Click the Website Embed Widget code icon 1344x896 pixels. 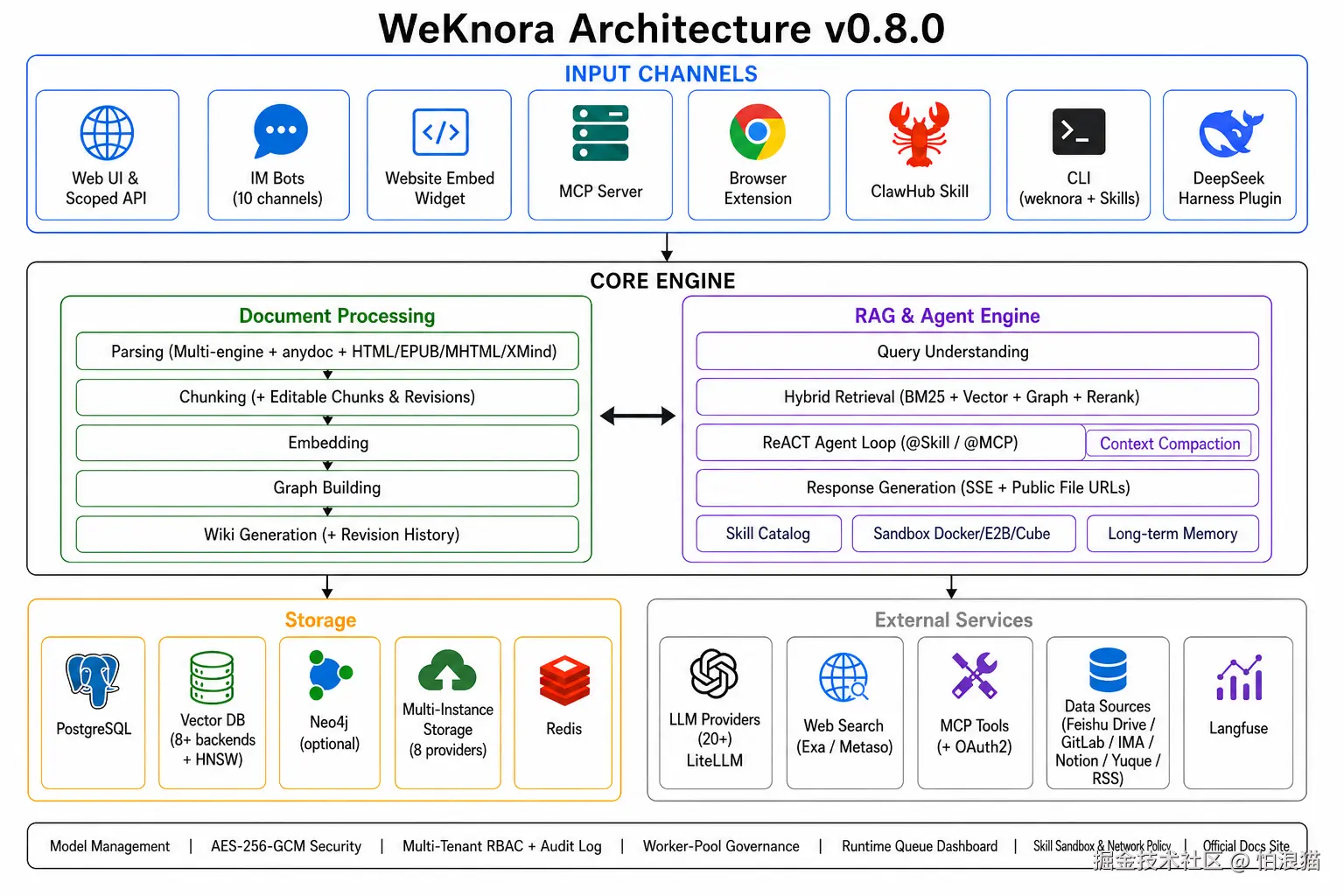pyautogui.click(x=440, y=132)
